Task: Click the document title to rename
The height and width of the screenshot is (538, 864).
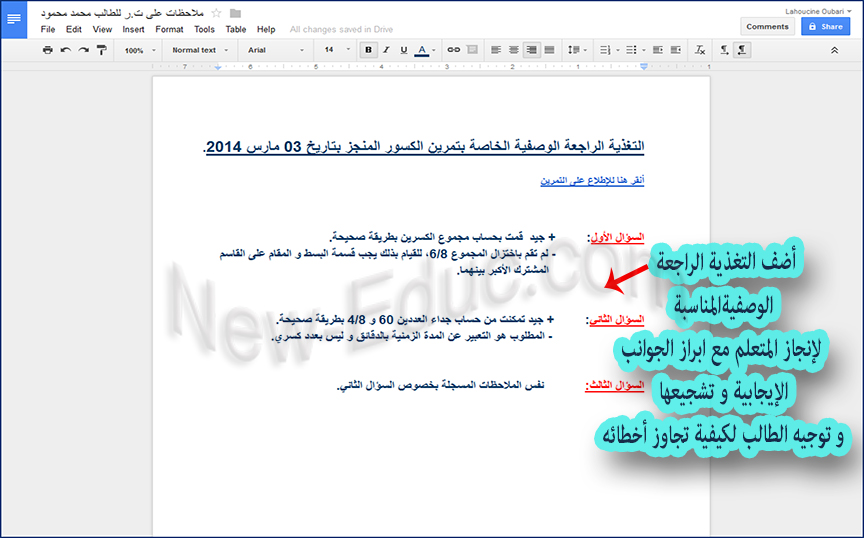Action: (x=122, y=13)
